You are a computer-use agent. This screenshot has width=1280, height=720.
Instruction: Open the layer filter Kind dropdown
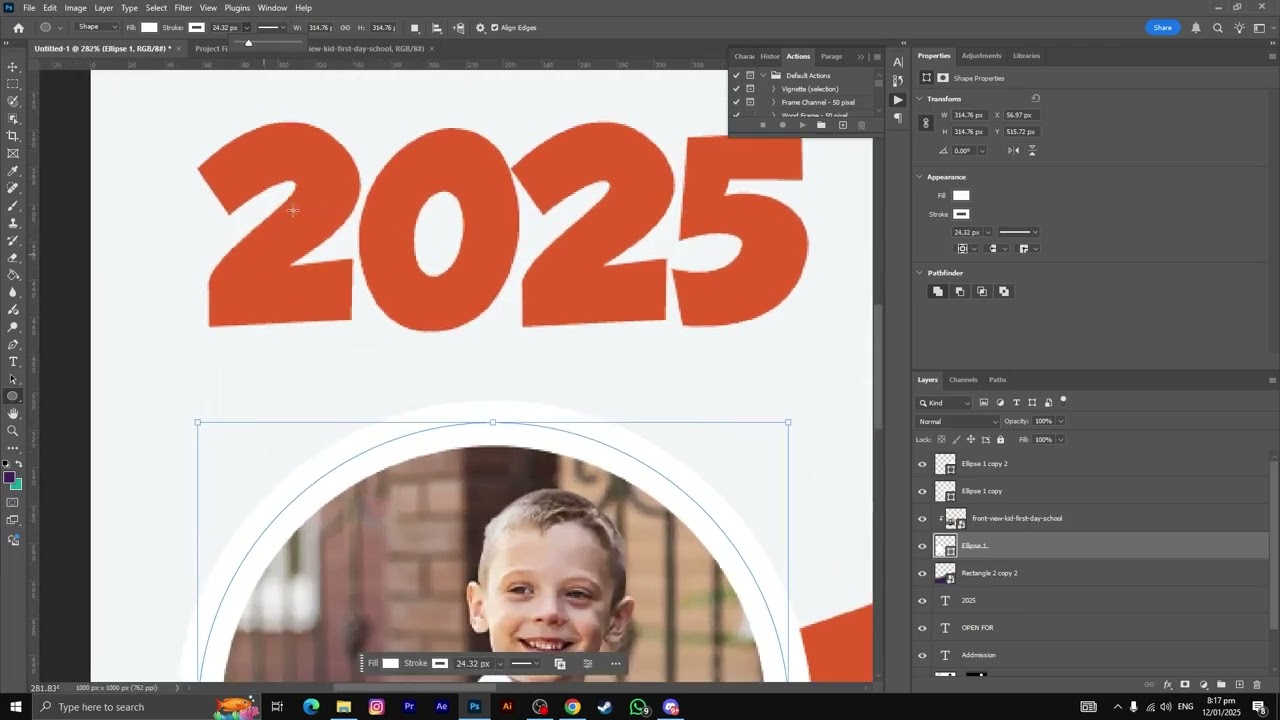click(x=944, y=403)
